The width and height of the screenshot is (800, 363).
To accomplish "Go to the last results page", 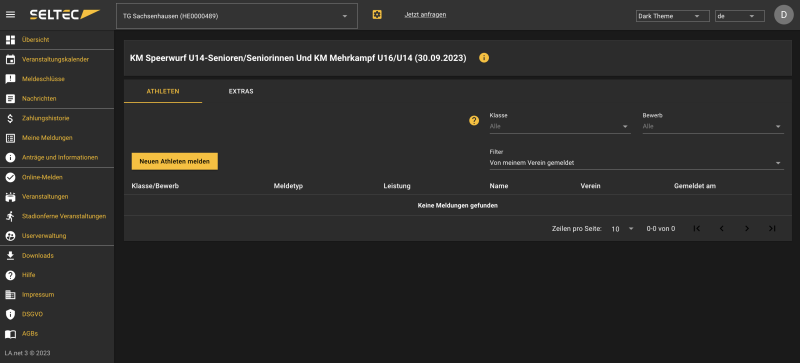I will [772, 229].
